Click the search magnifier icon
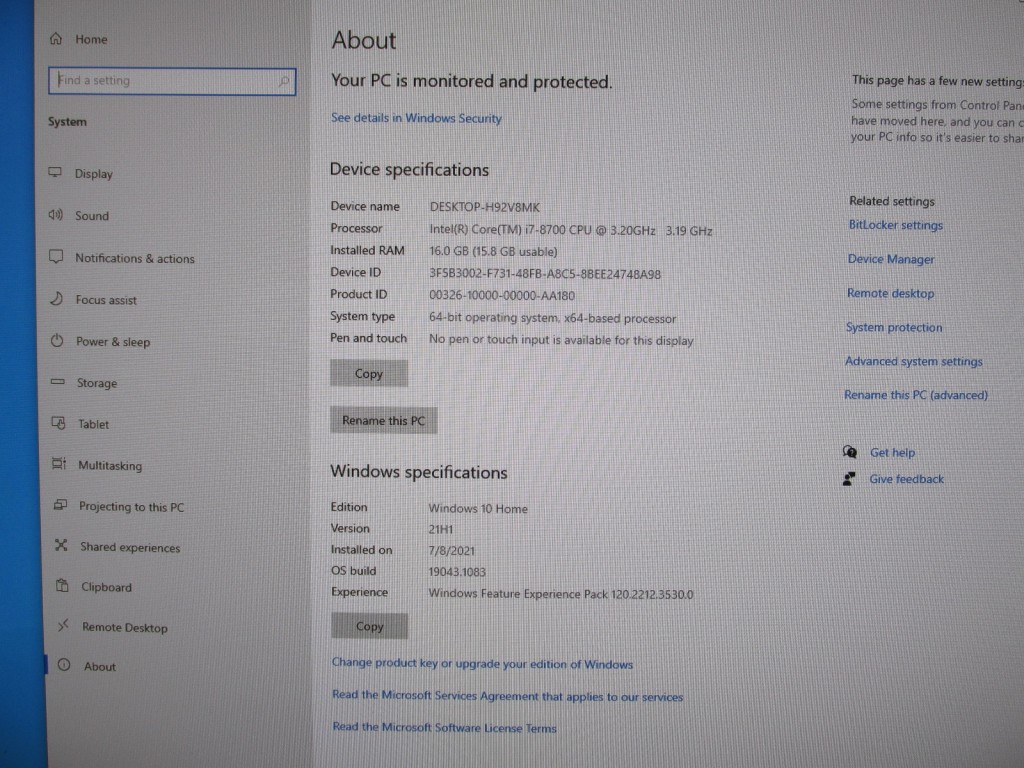Image resolution: width=1024 pixels, height=768 pixels. pyautogui.click(x=283, y=81)
